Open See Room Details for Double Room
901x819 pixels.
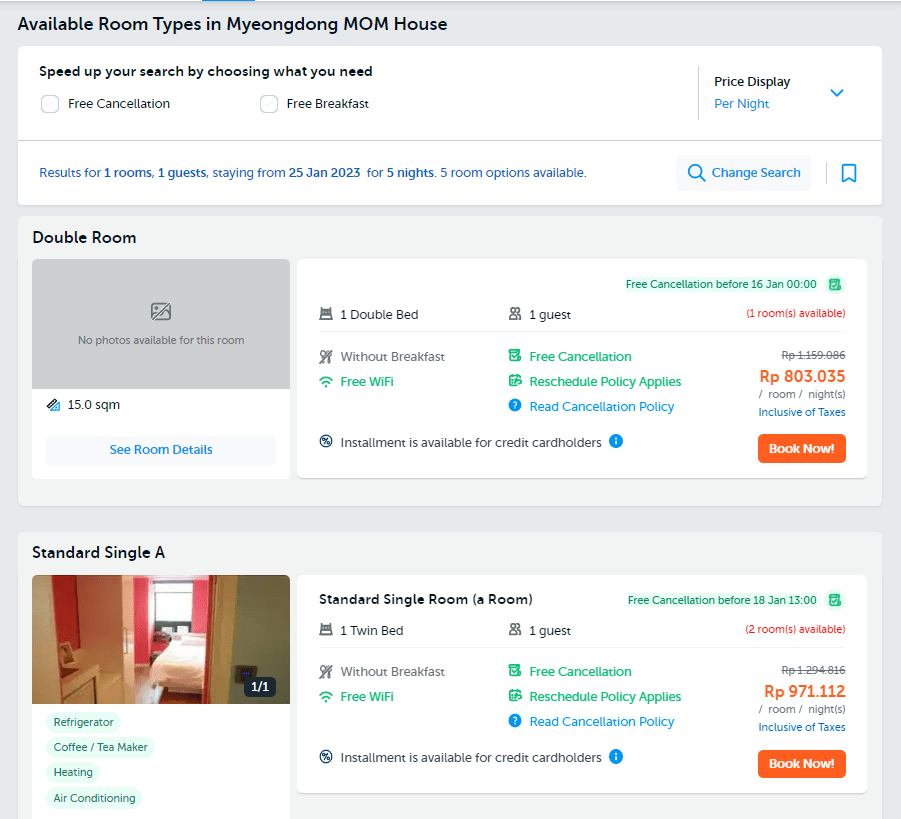161,450
